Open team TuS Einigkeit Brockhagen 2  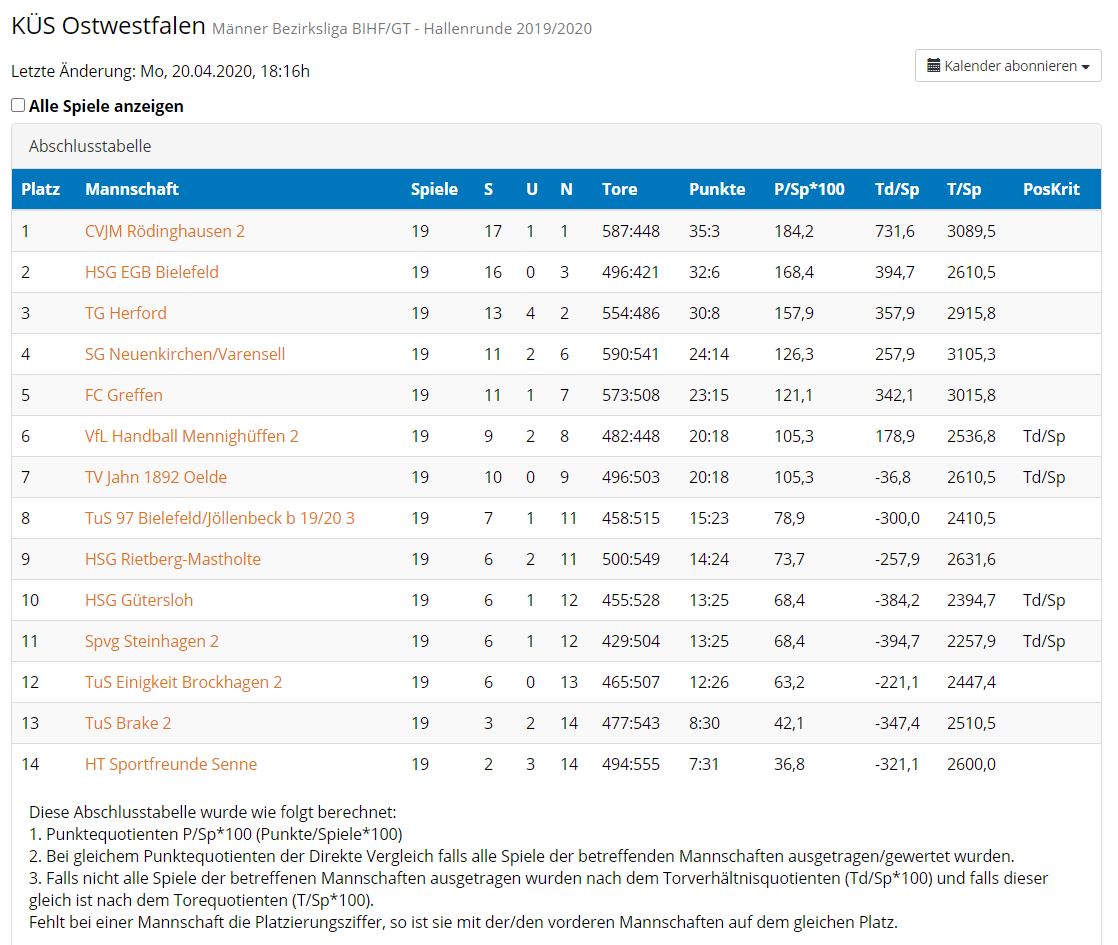[183, 682]
